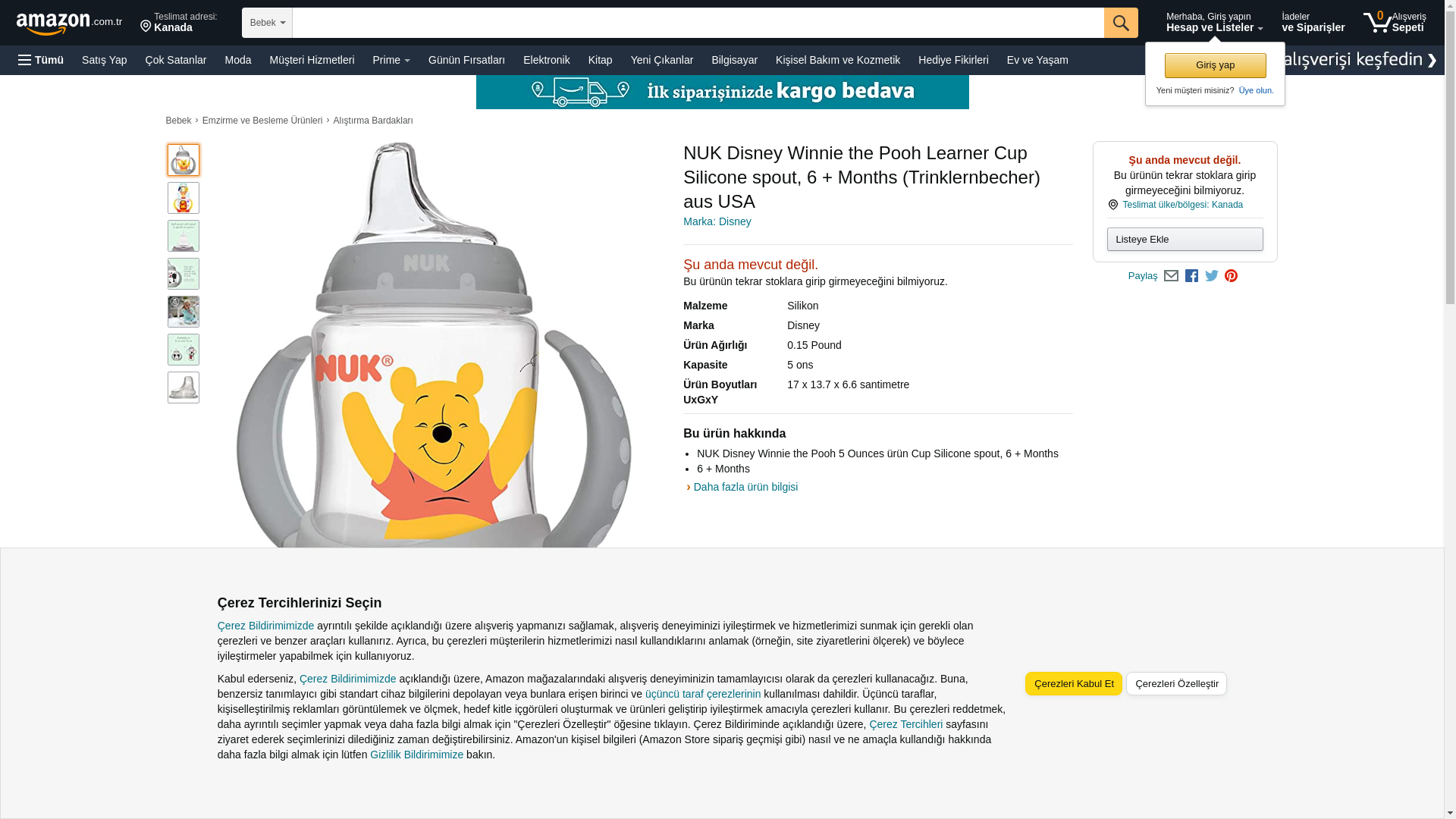The height and width of the screenshot is (819, 1456).
Task: Share product on Facebook icon
Action: click(x=1191, y=276)
